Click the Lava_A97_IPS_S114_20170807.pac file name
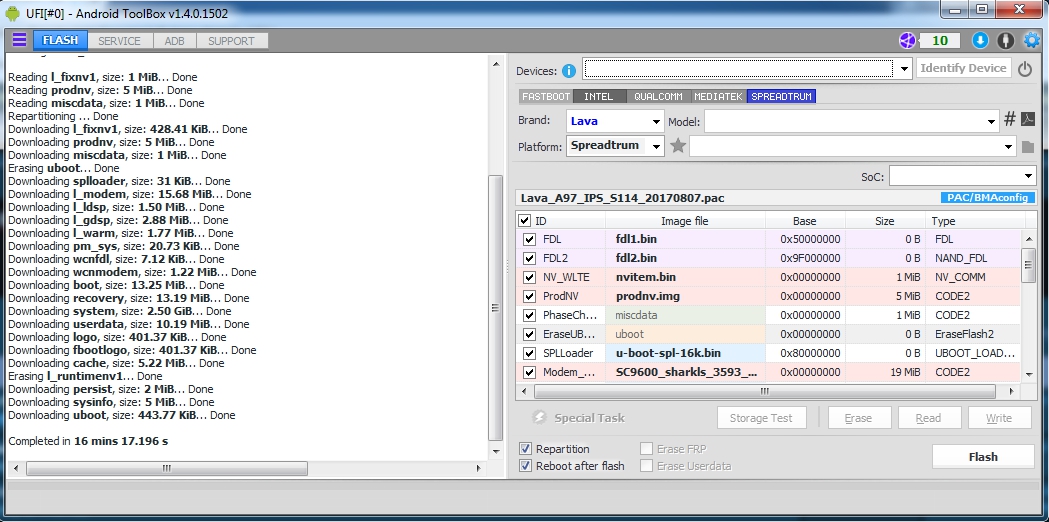The width and height of the screenshot is (1049, 522). tap(622, 198)
